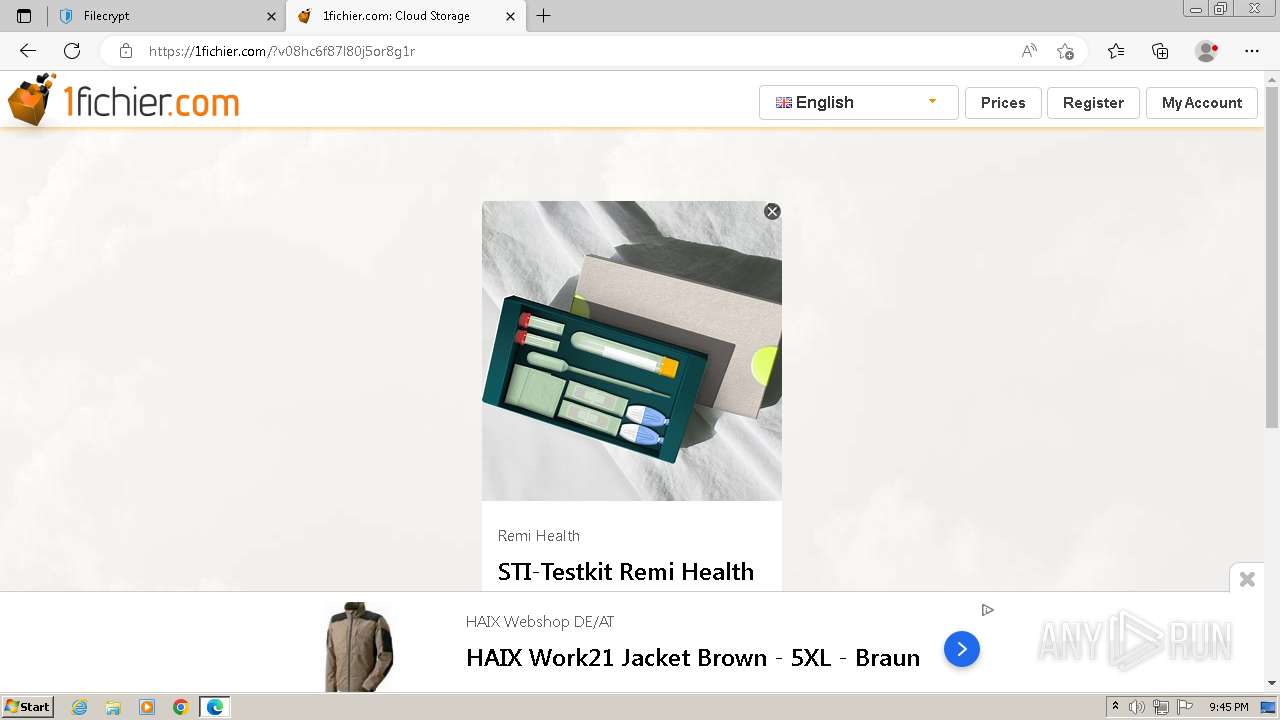Viewport: 1280px width, 720px height.
Task: Select the 1fichier.com Cloud Storage tab
Action: coord(405,16)
